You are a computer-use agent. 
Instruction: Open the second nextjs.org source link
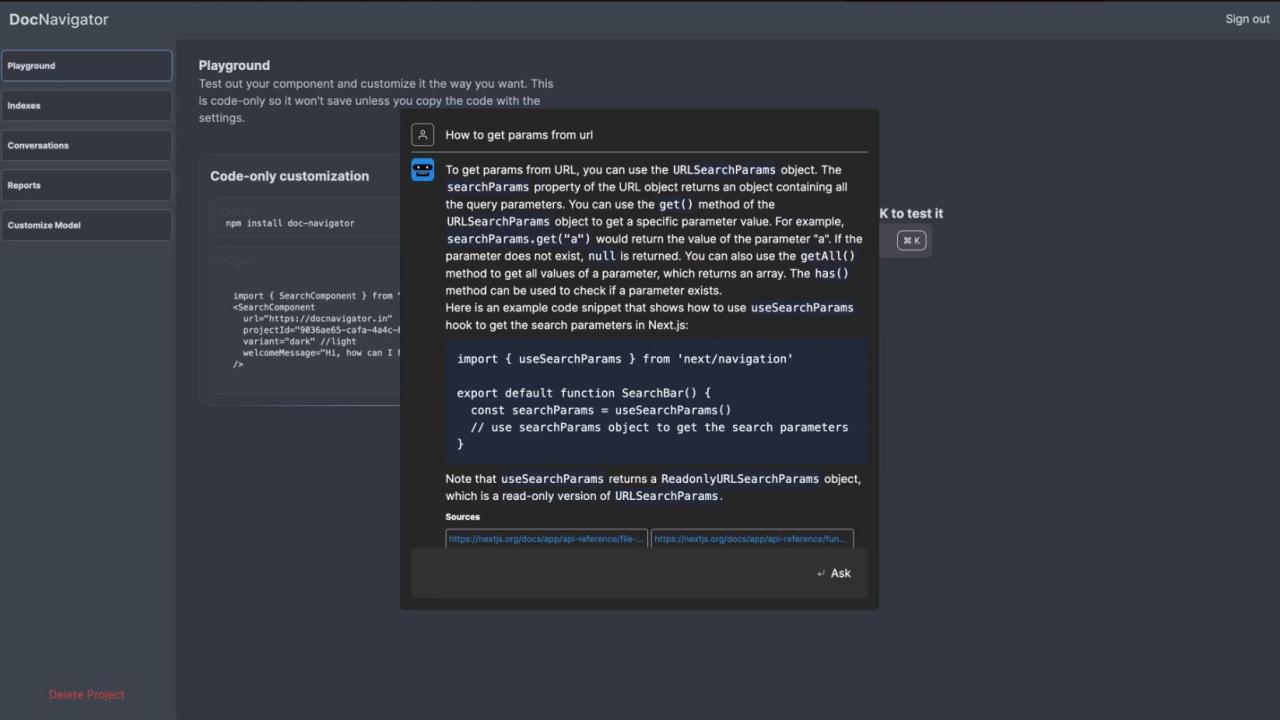coord(752,539)
